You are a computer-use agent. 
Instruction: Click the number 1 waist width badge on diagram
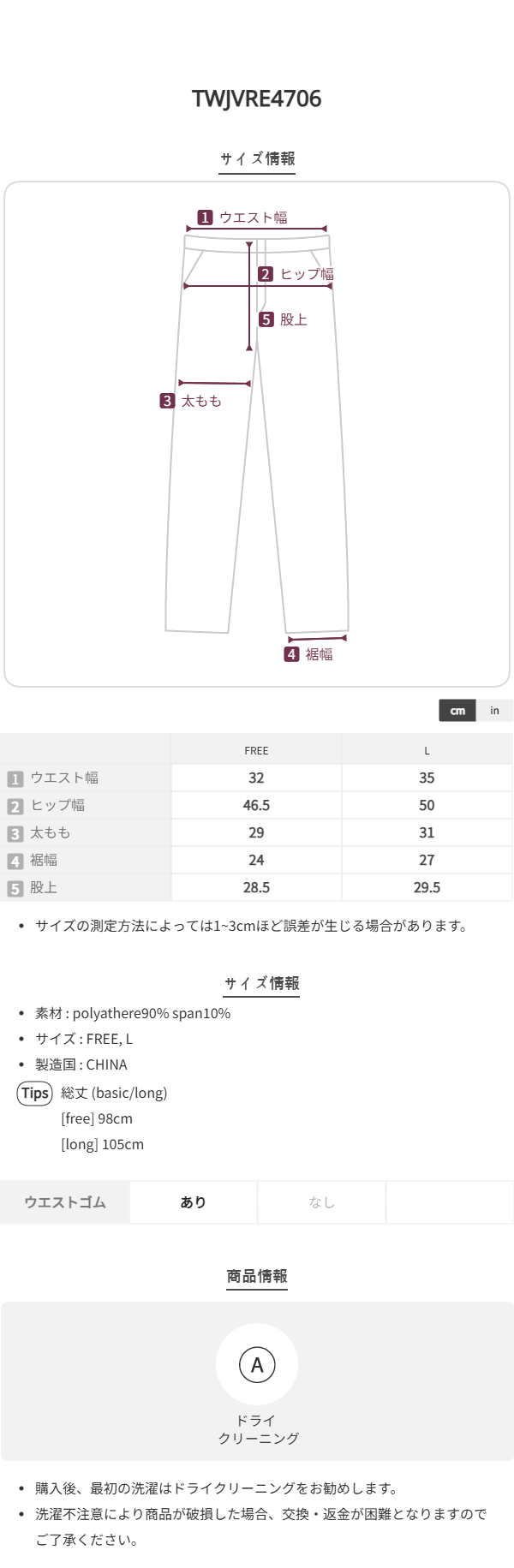tap(205, 218)
